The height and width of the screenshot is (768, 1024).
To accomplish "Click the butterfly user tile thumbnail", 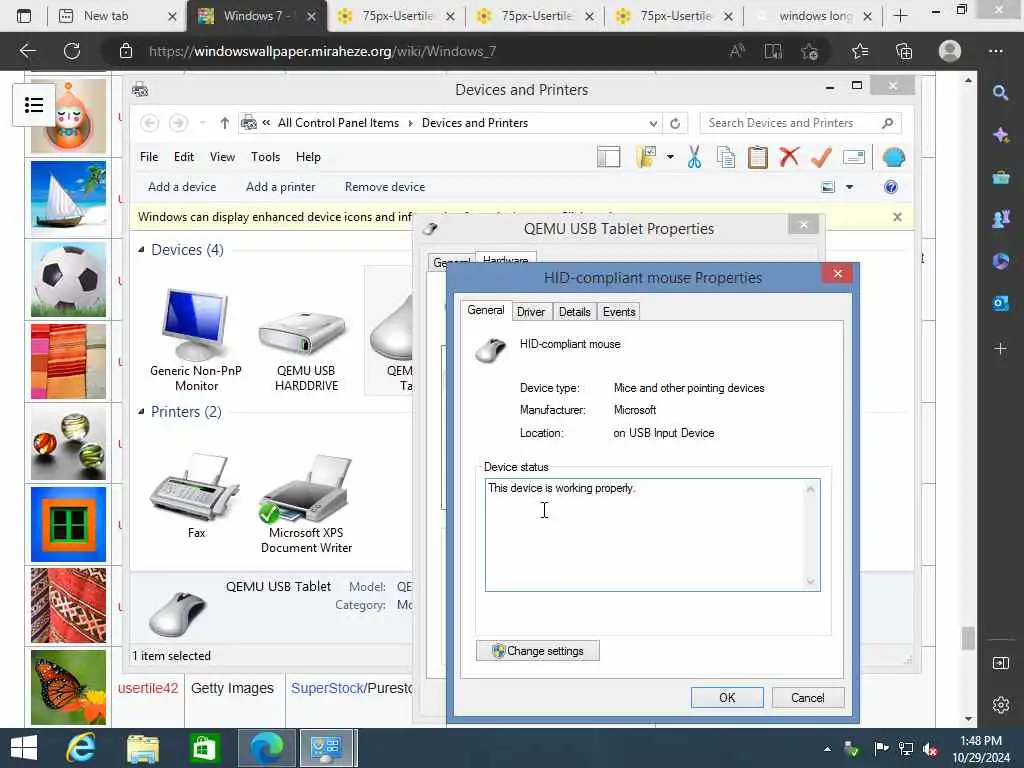I will (68, 687).
